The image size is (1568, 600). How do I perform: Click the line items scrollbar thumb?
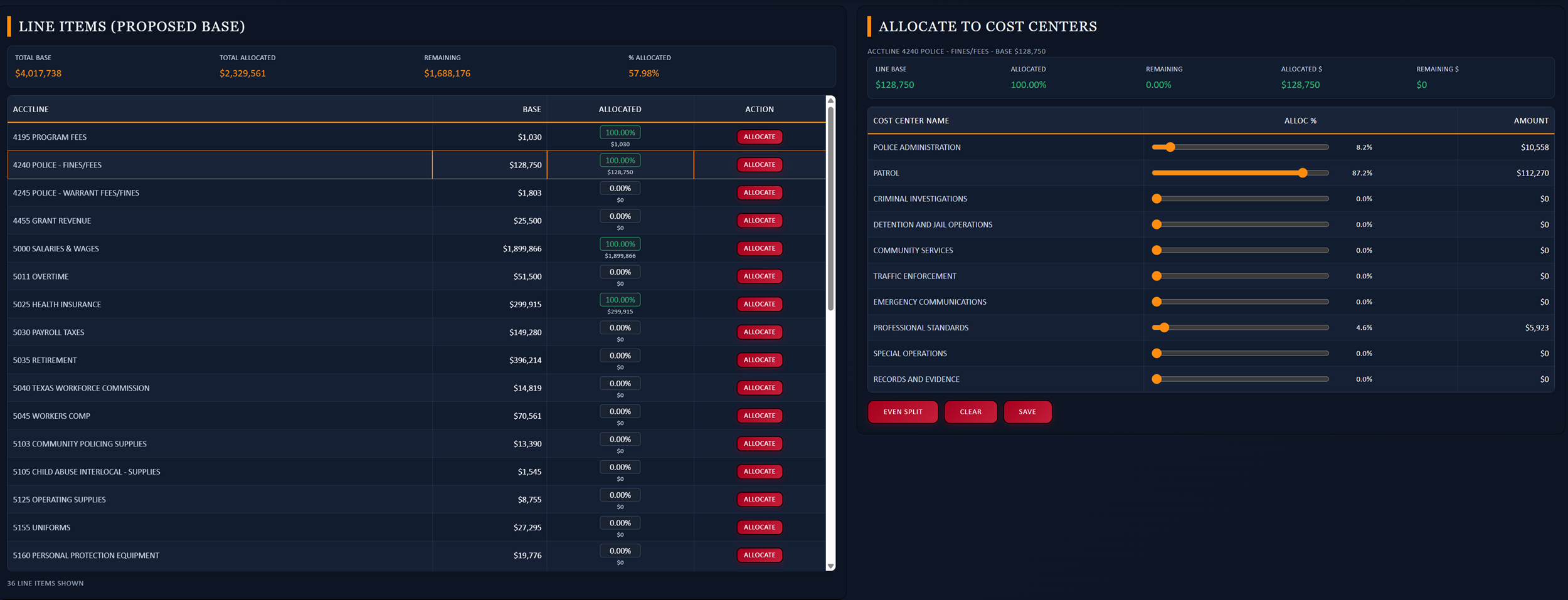[830, 208]
